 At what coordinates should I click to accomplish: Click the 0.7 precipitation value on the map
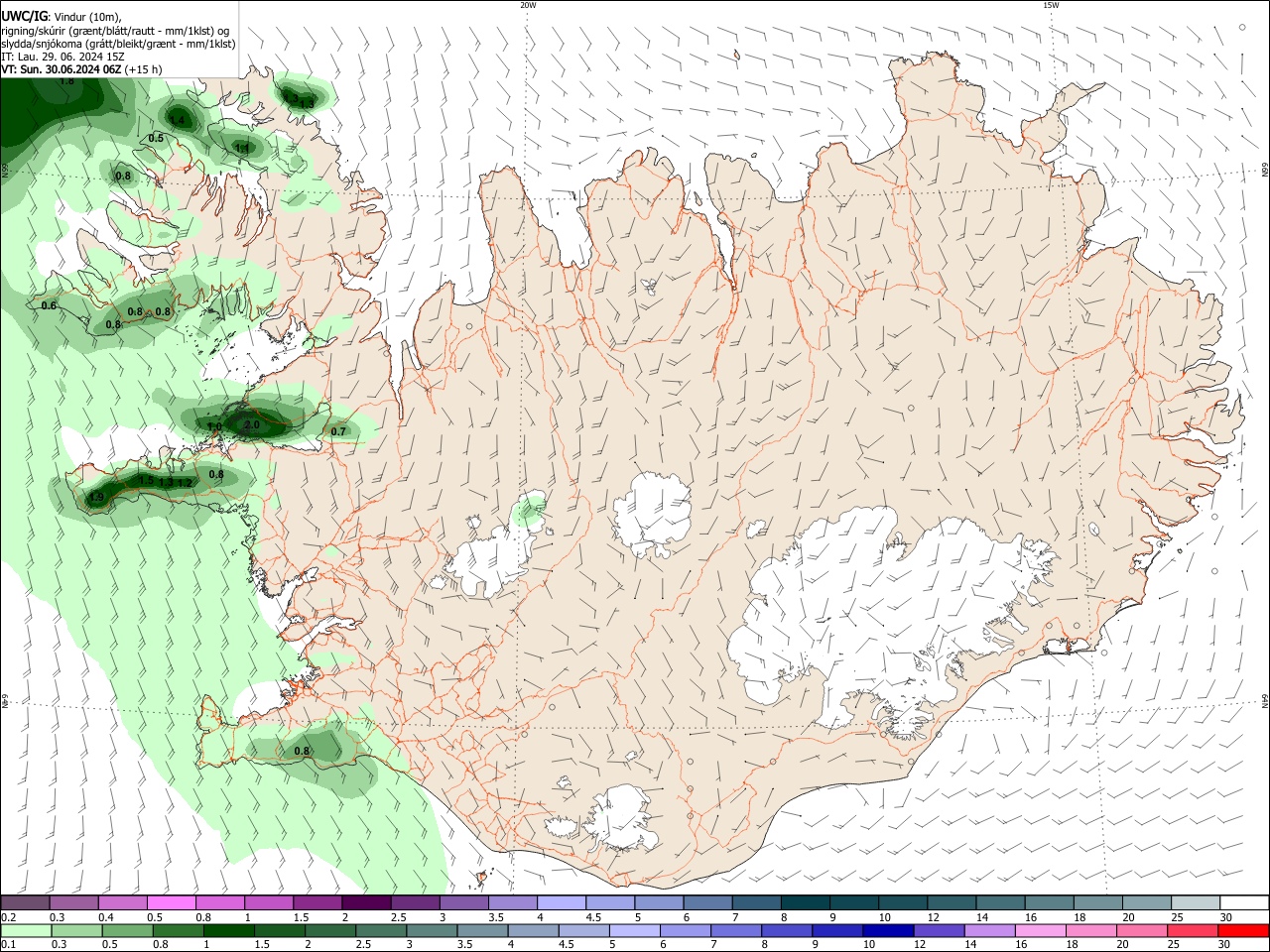coord(338,431)
